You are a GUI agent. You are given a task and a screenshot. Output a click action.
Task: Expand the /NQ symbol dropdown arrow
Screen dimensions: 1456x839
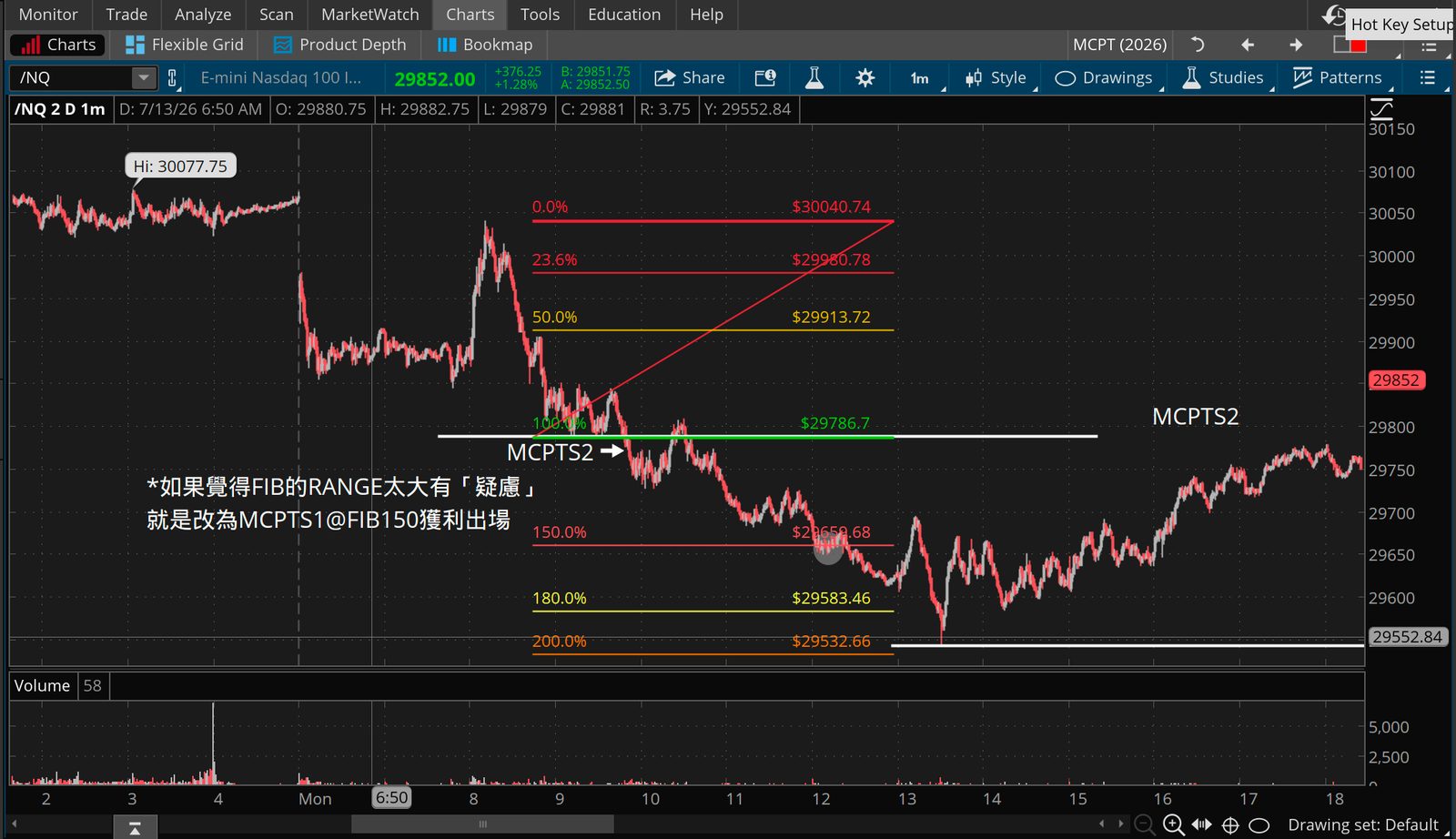click(x=143, y=78)
